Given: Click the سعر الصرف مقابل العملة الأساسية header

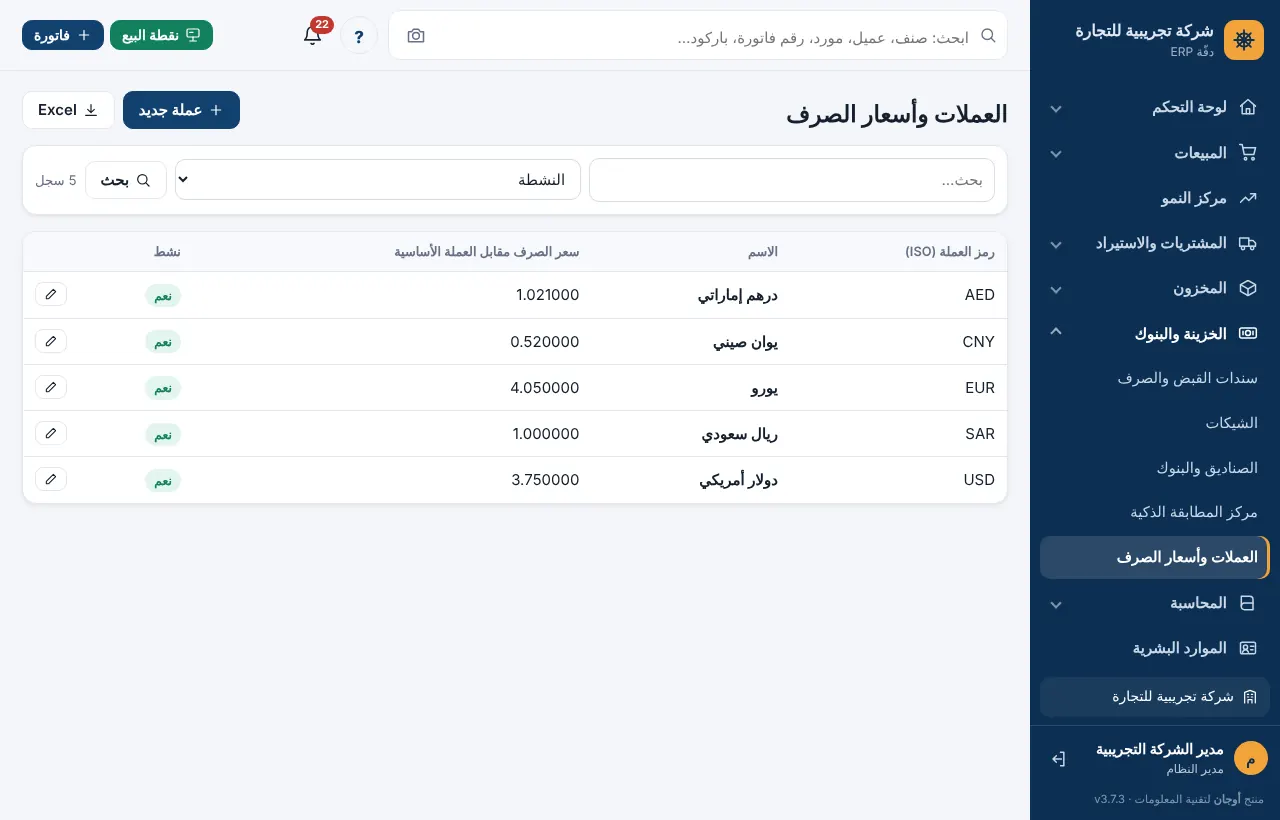Looking at the screenshot, I should click(487, 252).
